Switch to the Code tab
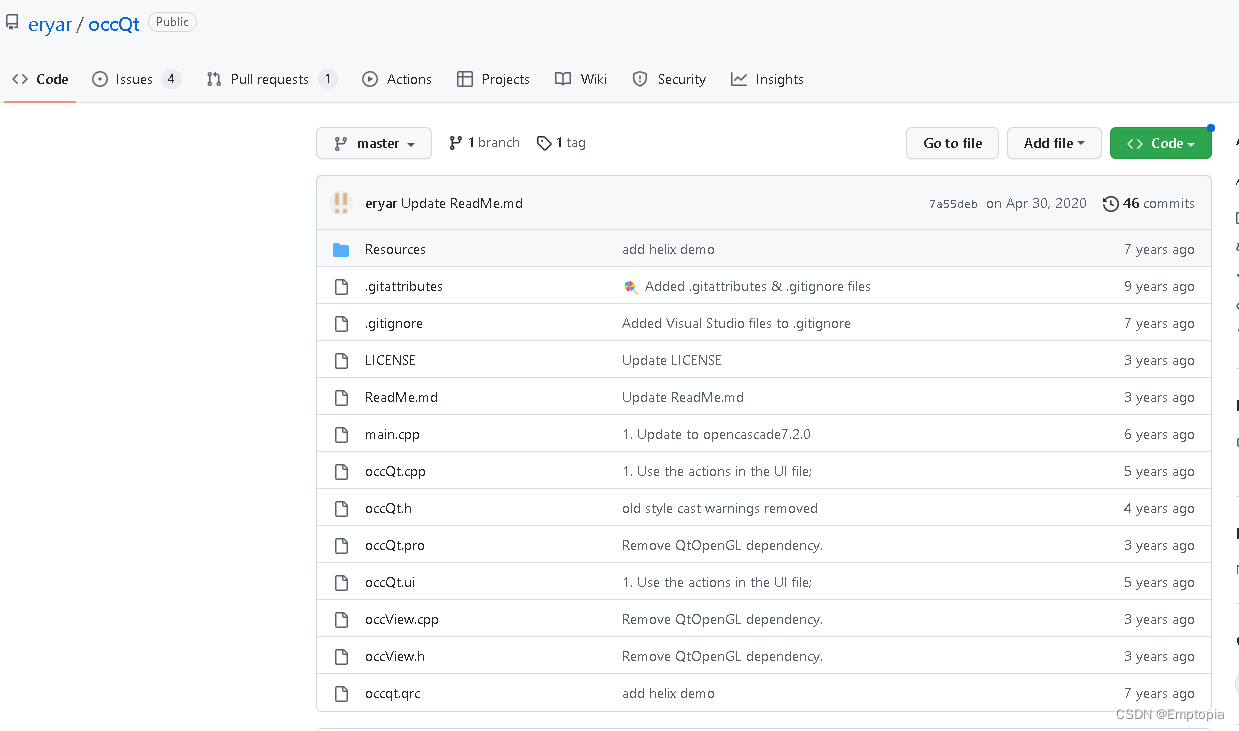1239x731 pixels. [x=40, y=79]
